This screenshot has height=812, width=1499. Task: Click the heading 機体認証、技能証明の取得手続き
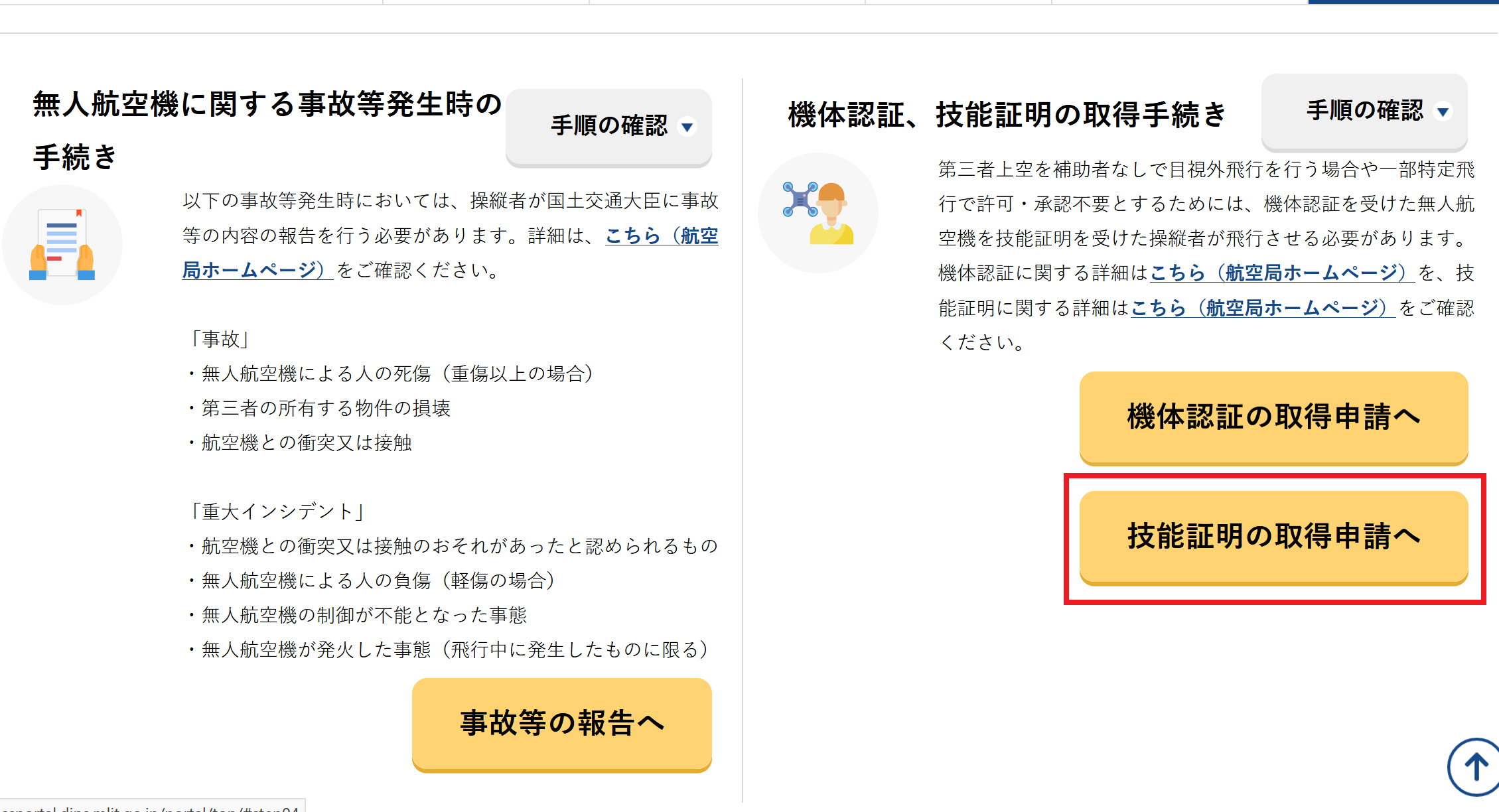click(1007, 115)
